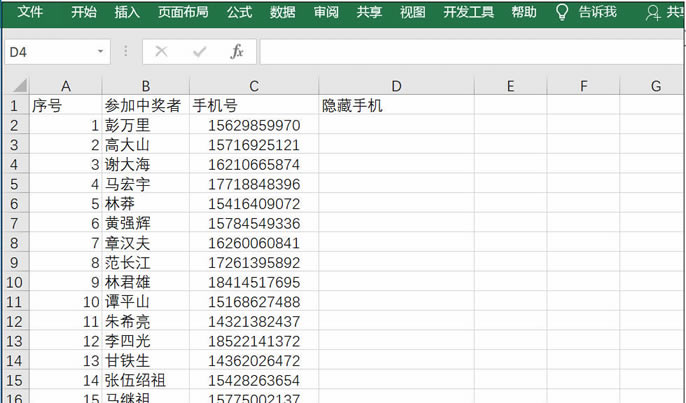Select the cell containing 朱希亮
The image size is (686, 403).
146,322
